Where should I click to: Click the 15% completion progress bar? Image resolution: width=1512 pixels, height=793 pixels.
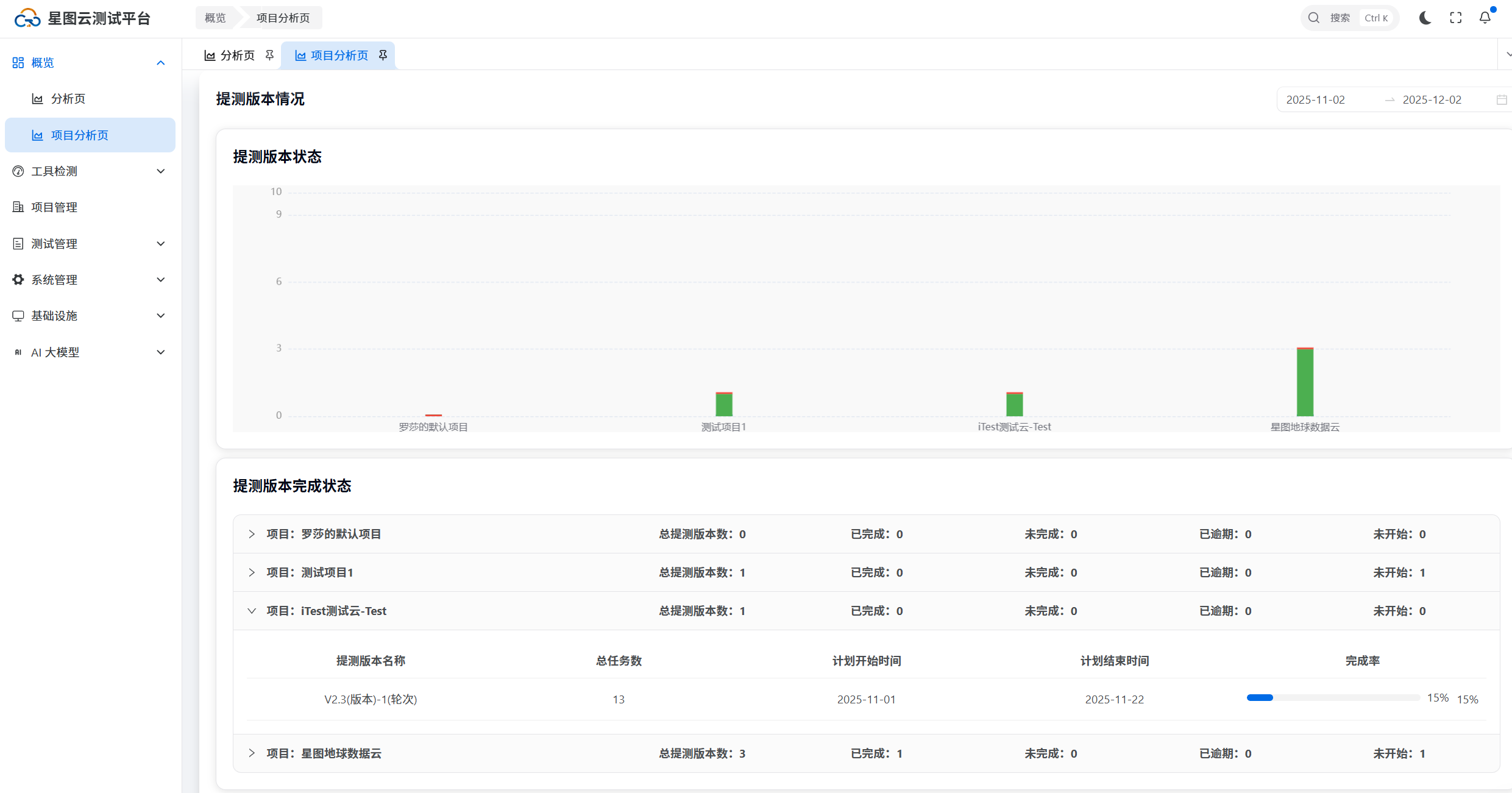point(1333,698)
